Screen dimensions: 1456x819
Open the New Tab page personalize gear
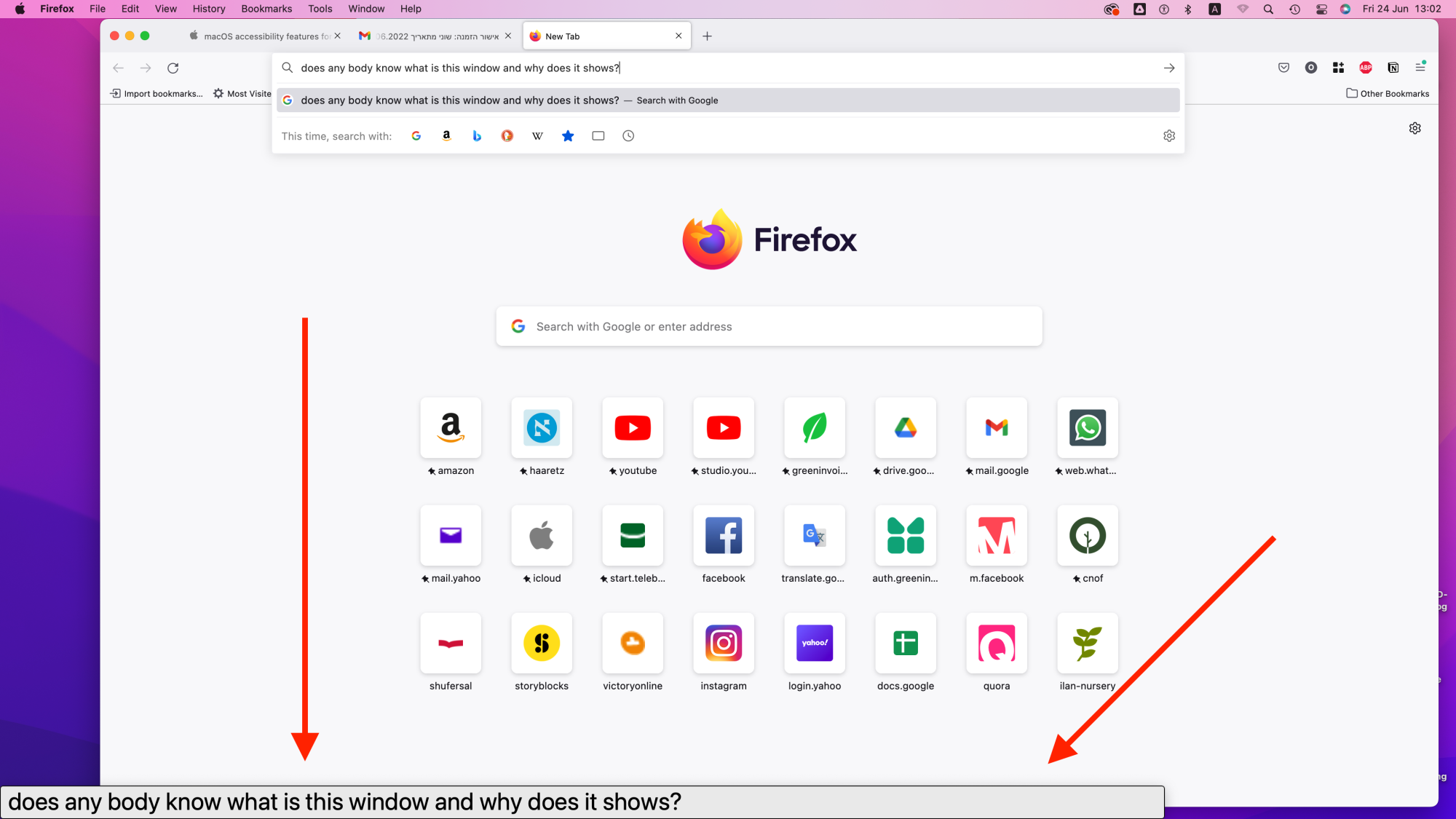(x=1415, y=128)
